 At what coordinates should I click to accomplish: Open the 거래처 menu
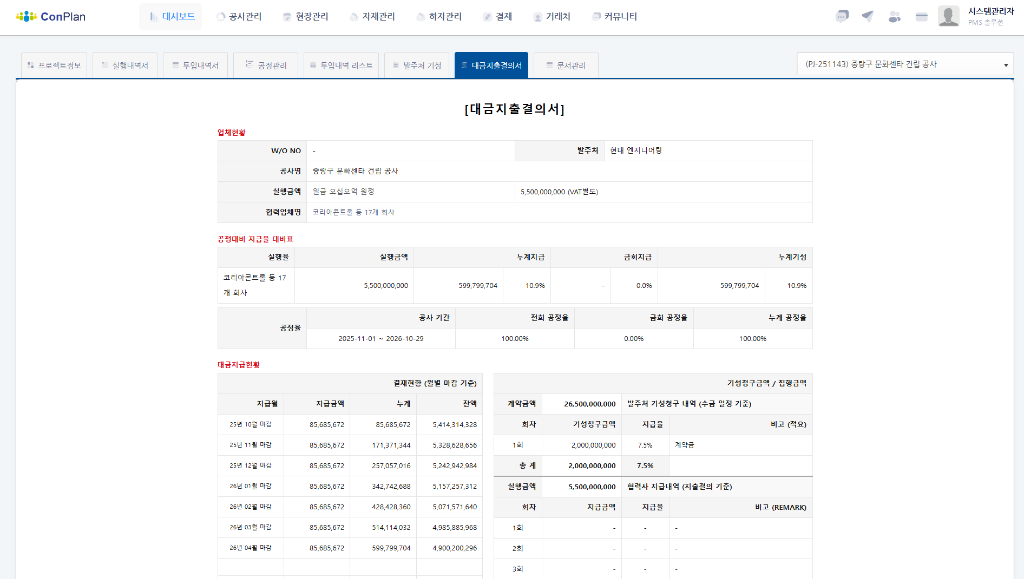pos(552,16)
